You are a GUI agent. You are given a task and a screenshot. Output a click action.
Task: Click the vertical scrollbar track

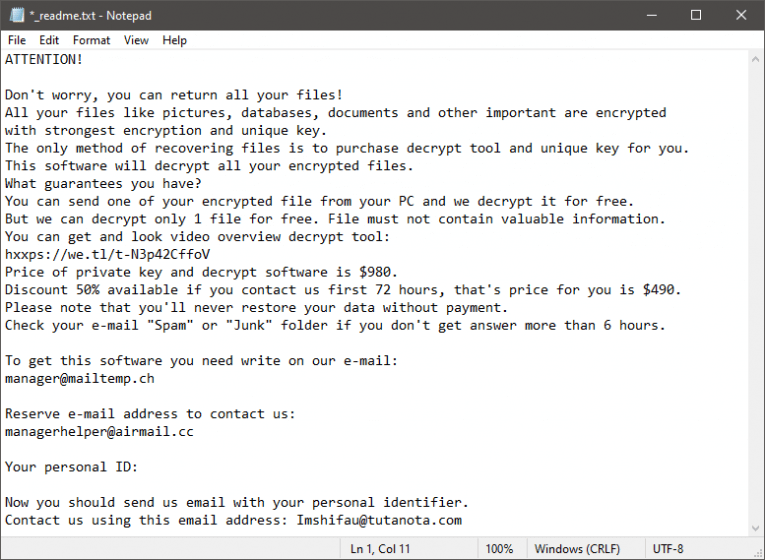pos(756,300)
